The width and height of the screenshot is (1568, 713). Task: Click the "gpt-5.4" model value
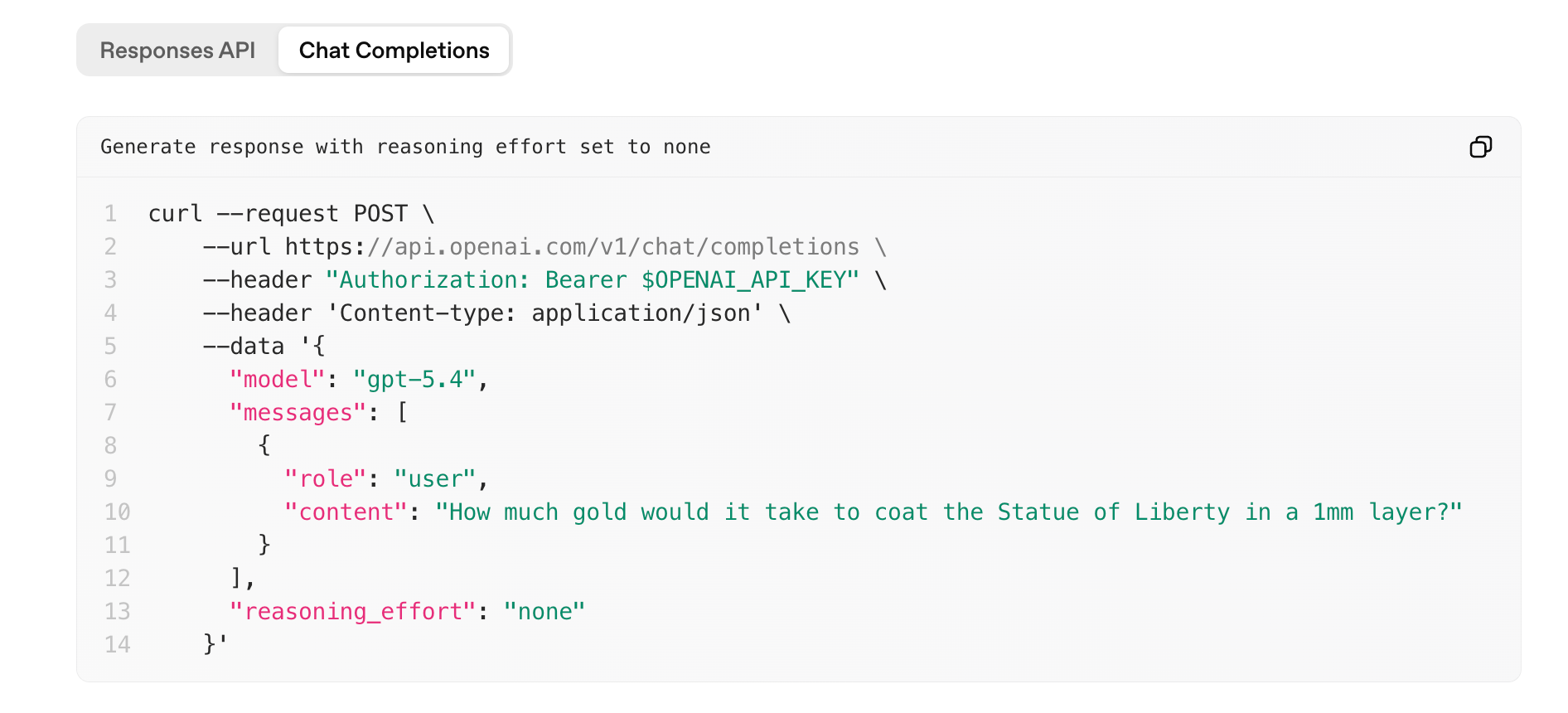(x=414, y=380)
